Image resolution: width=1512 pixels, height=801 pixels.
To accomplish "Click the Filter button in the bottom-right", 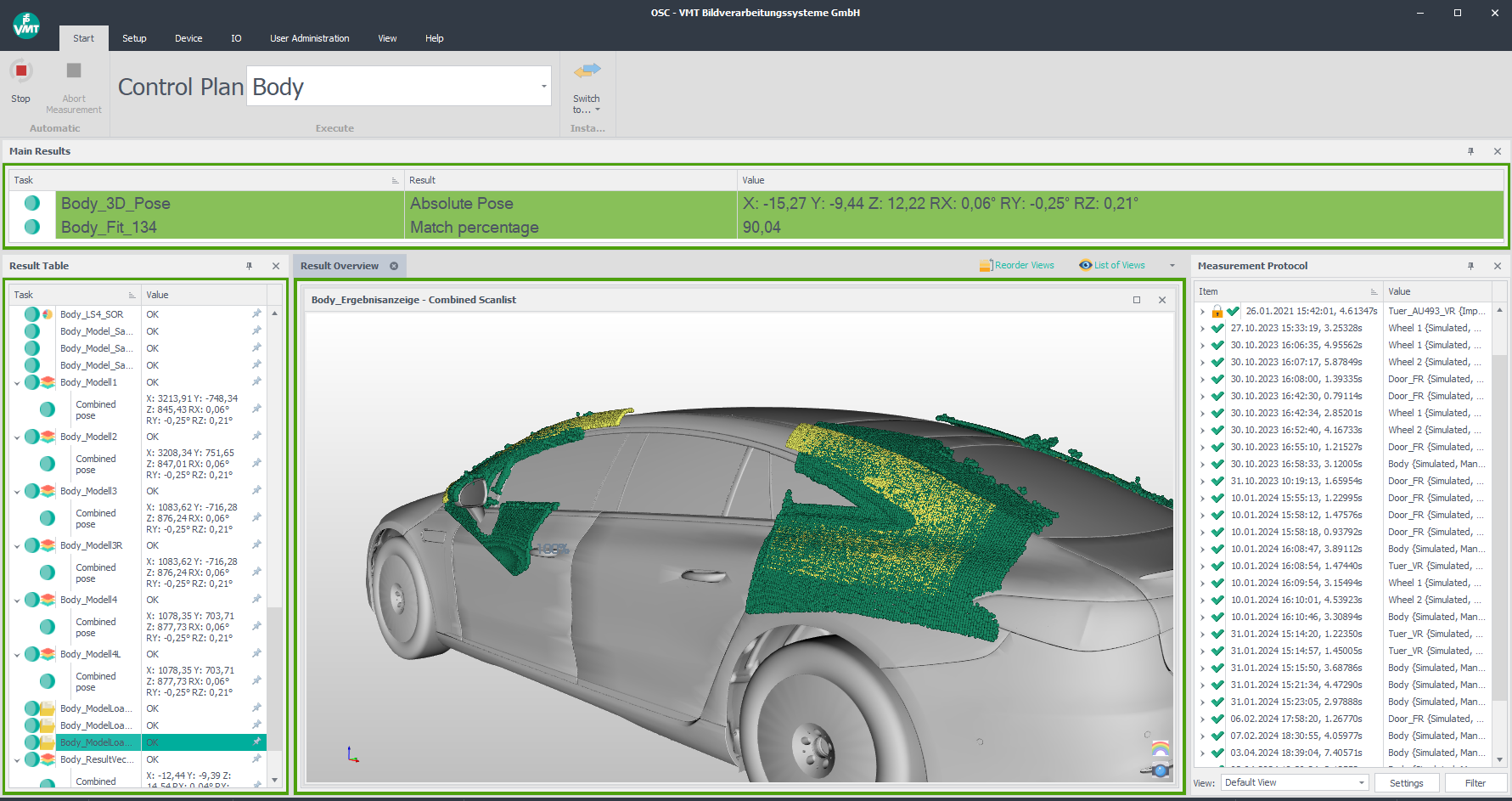I will (1475, 782).
